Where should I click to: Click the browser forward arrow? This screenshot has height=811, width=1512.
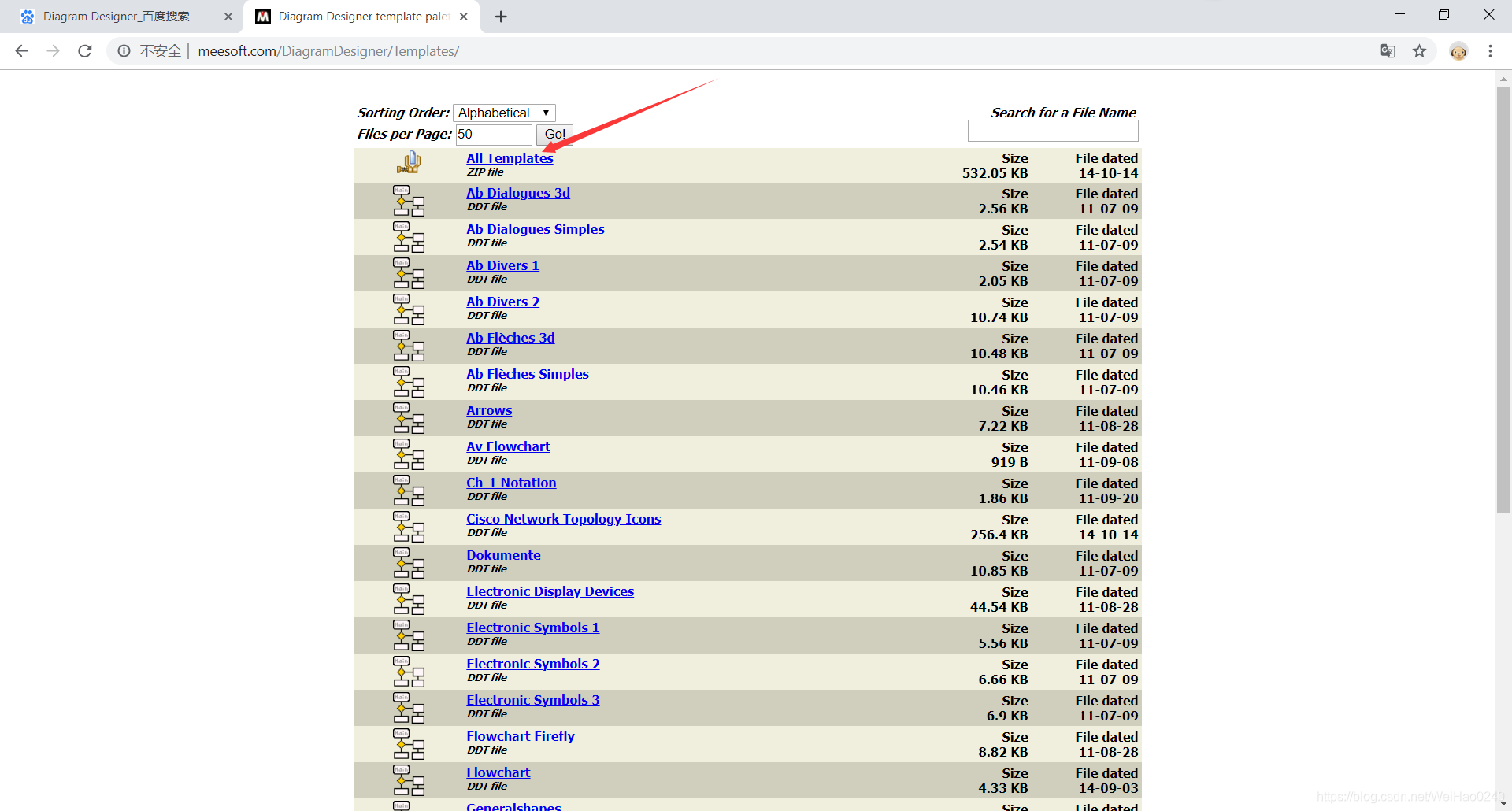tap(53, 51)
